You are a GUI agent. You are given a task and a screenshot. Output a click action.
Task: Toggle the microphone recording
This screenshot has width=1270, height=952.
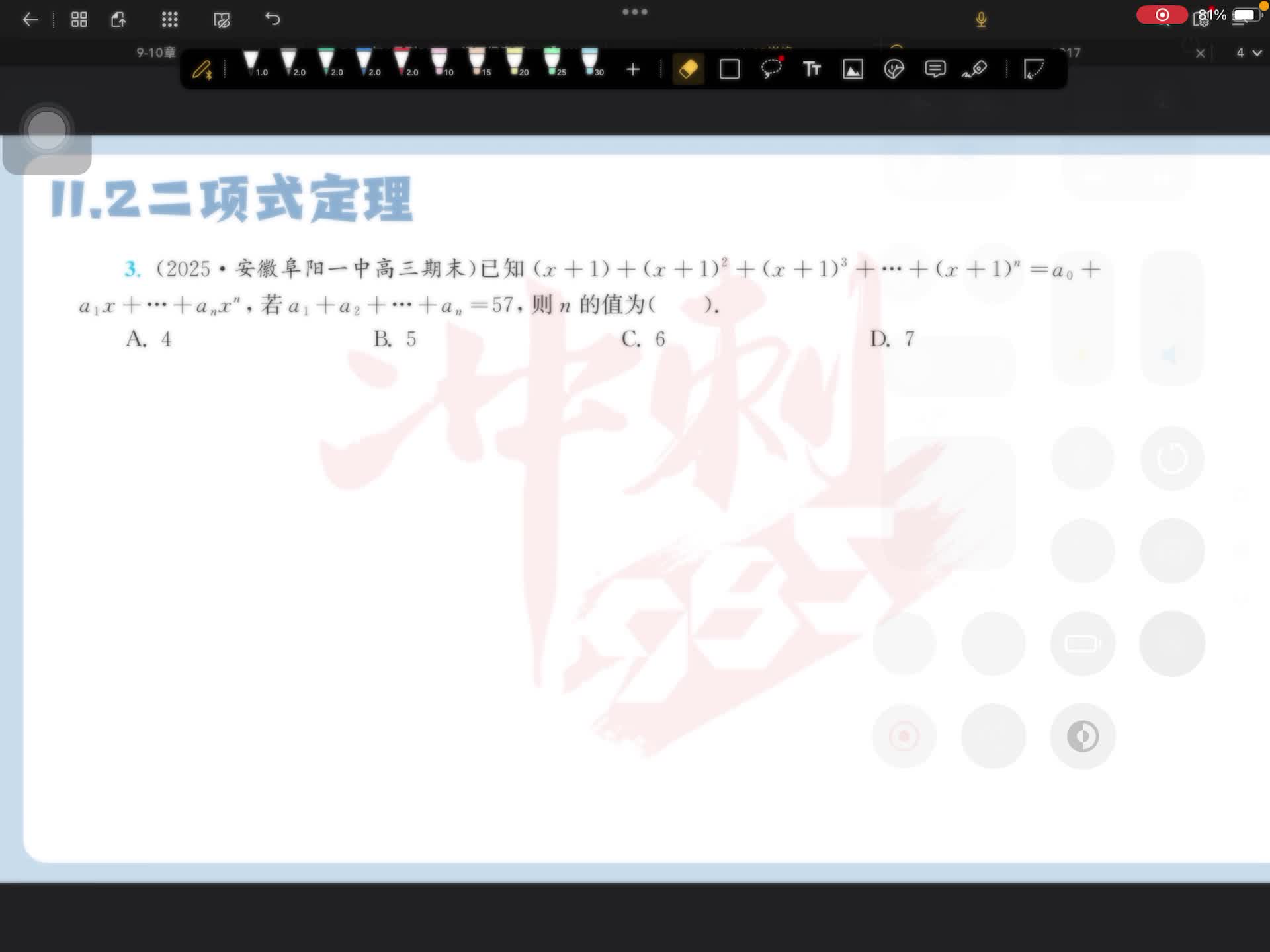(981, 20)
